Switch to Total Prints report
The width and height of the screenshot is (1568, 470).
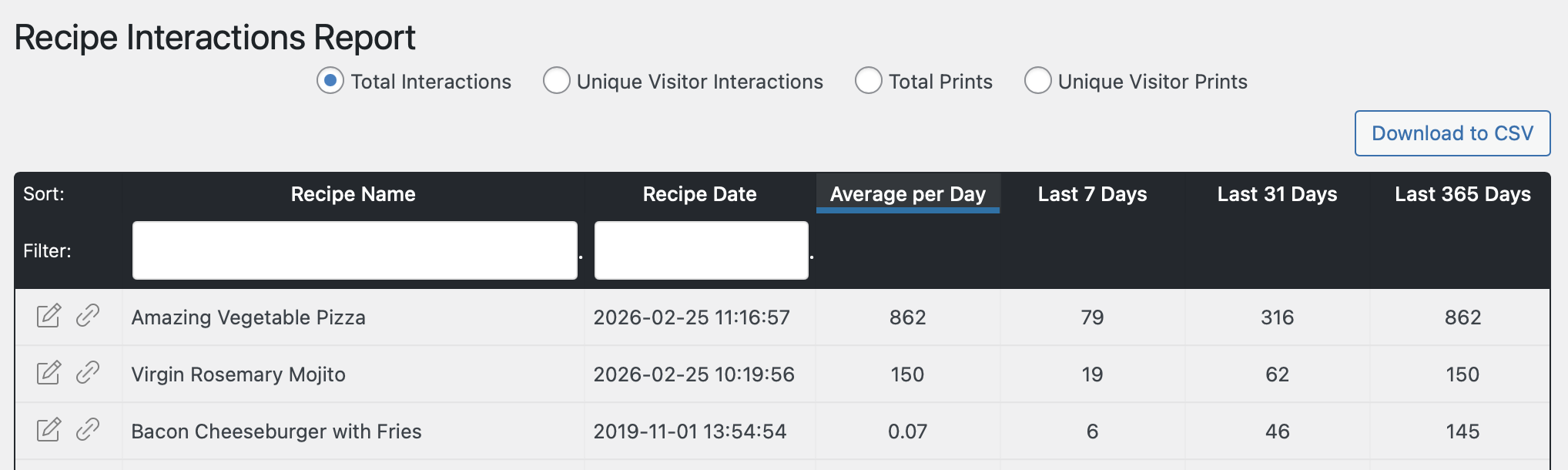click(x=868, y=81)
